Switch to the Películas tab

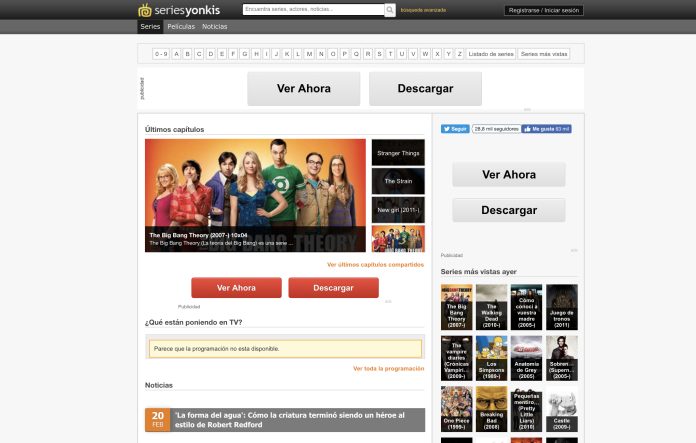click(x=181, y=27)
